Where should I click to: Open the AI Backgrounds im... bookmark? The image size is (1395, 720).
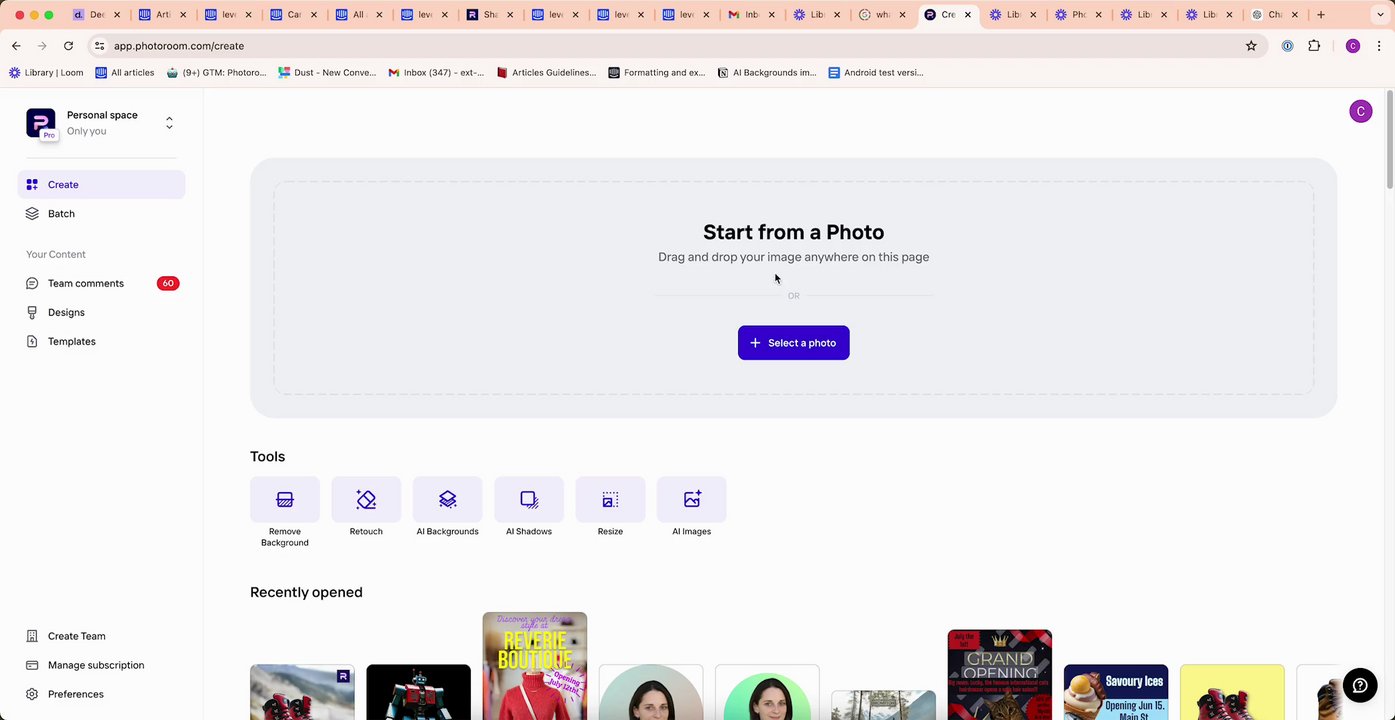click(767, 73)
